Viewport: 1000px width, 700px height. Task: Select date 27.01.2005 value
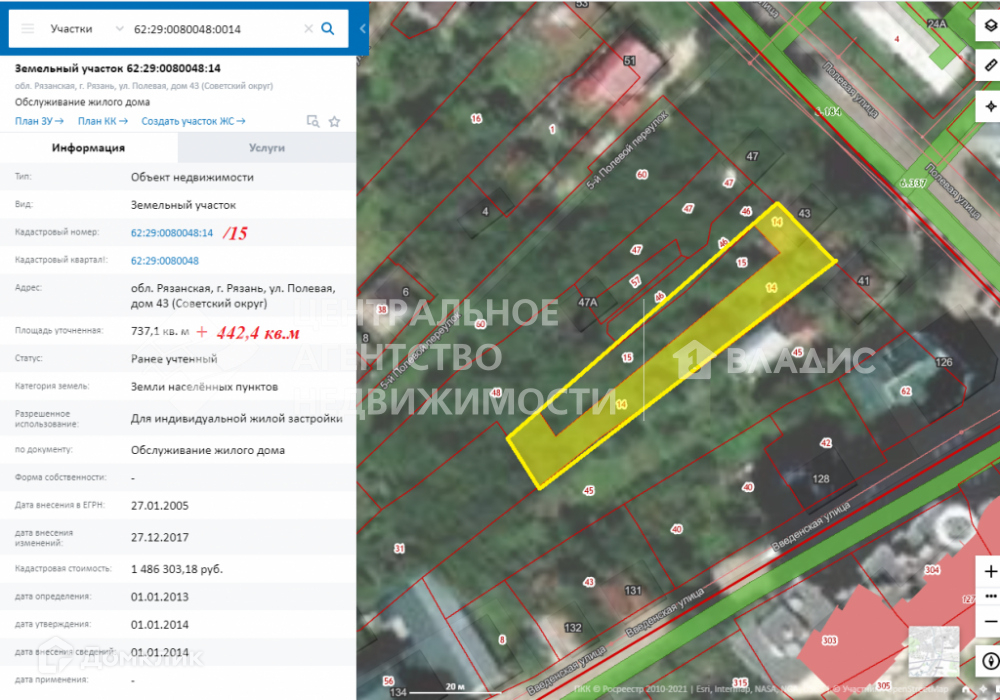point(159,506)
